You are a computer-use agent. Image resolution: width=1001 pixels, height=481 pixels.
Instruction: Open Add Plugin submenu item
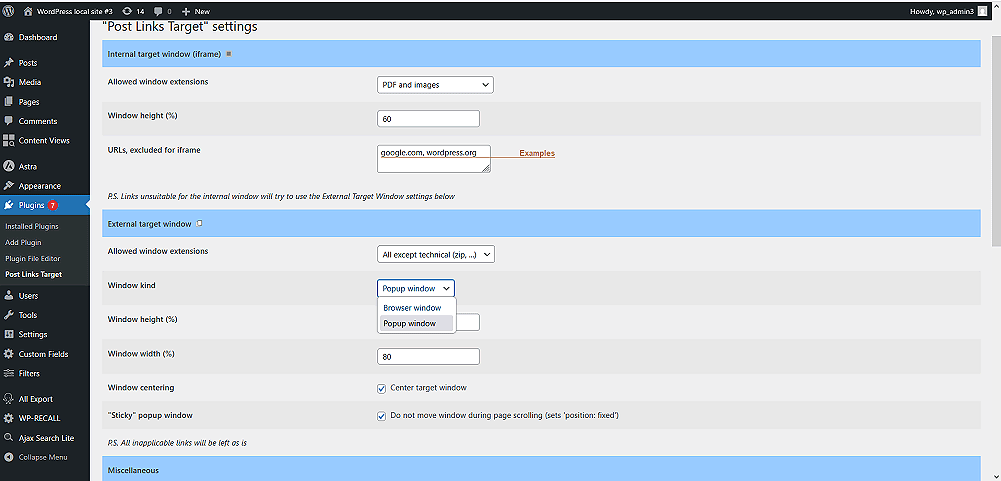(x=23, y=242)
